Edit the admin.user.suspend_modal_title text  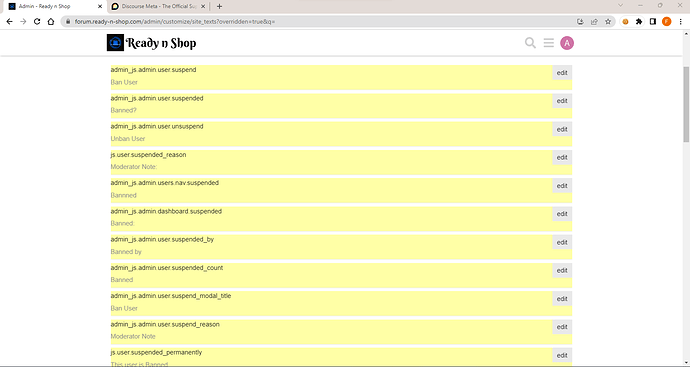(x=562, y=299)
